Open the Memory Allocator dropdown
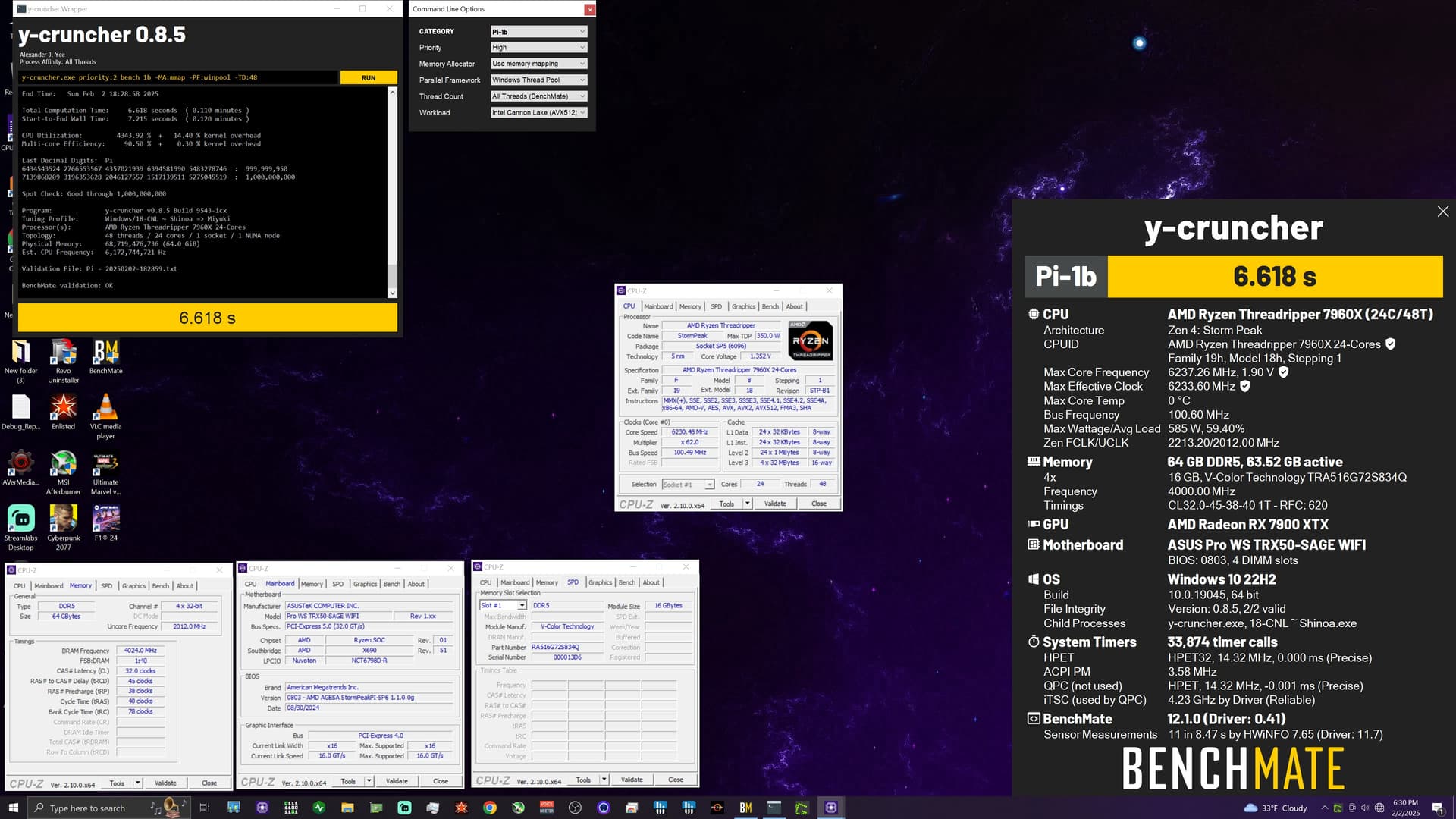 538,64
